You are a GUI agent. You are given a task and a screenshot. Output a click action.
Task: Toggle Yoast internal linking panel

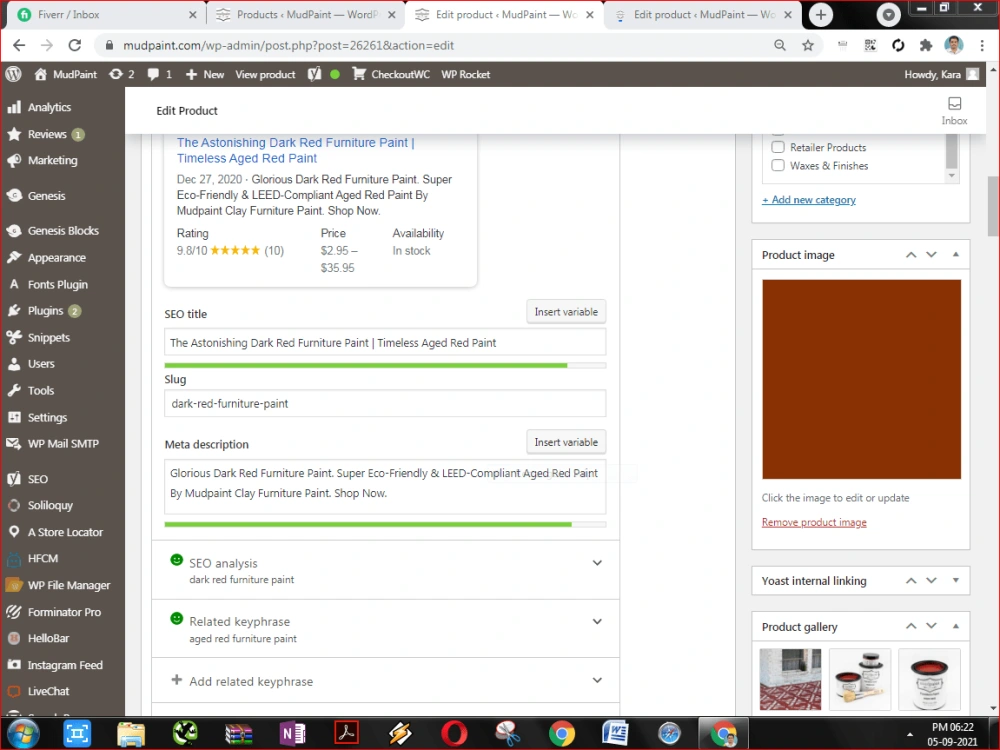point(955,580)
